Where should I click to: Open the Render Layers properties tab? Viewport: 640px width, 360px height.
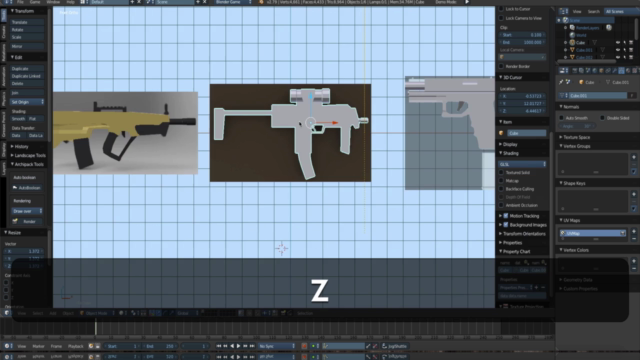(x=581, y=71)
